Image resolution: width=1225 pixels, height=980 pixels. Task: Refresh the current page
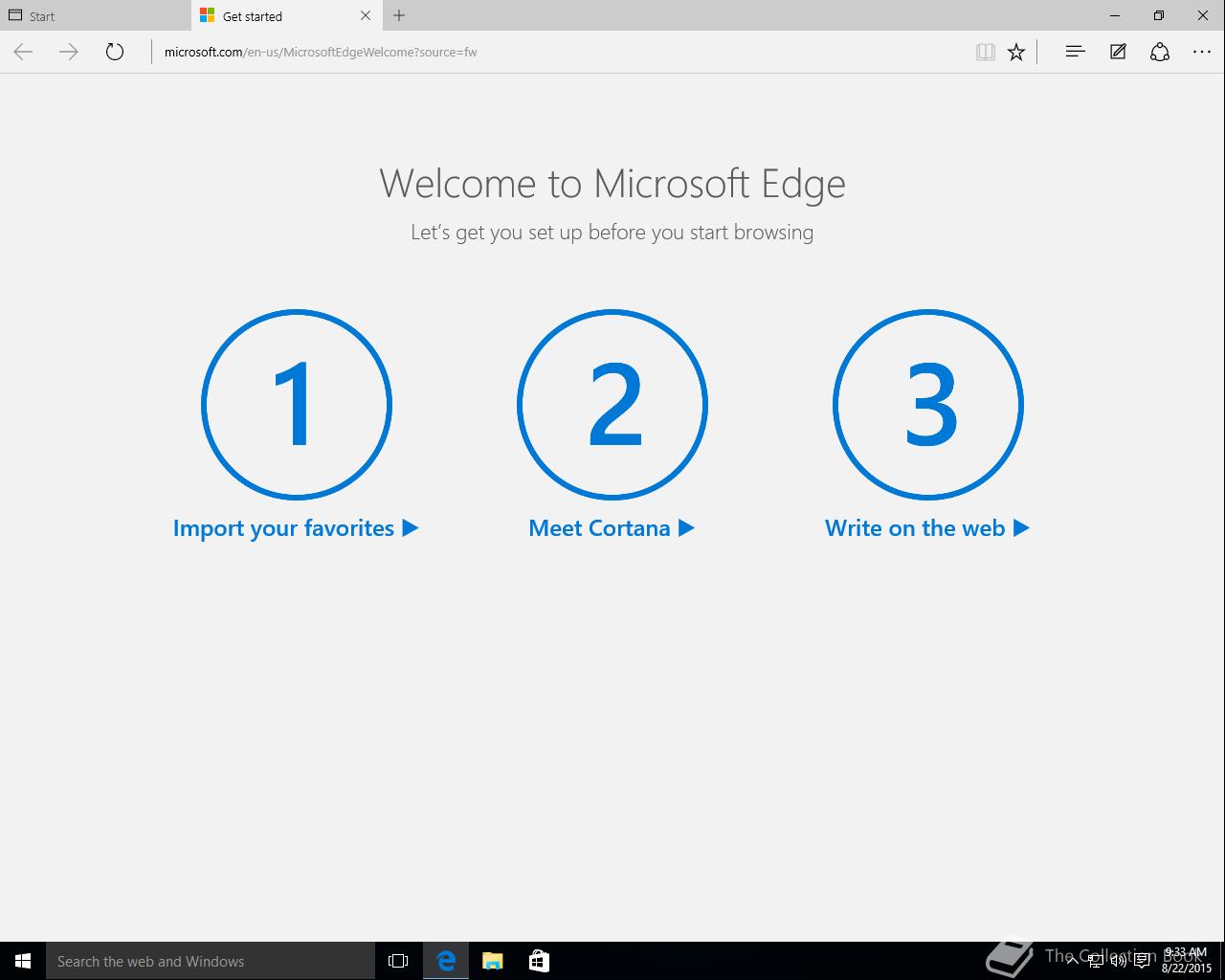pos(115,52)
